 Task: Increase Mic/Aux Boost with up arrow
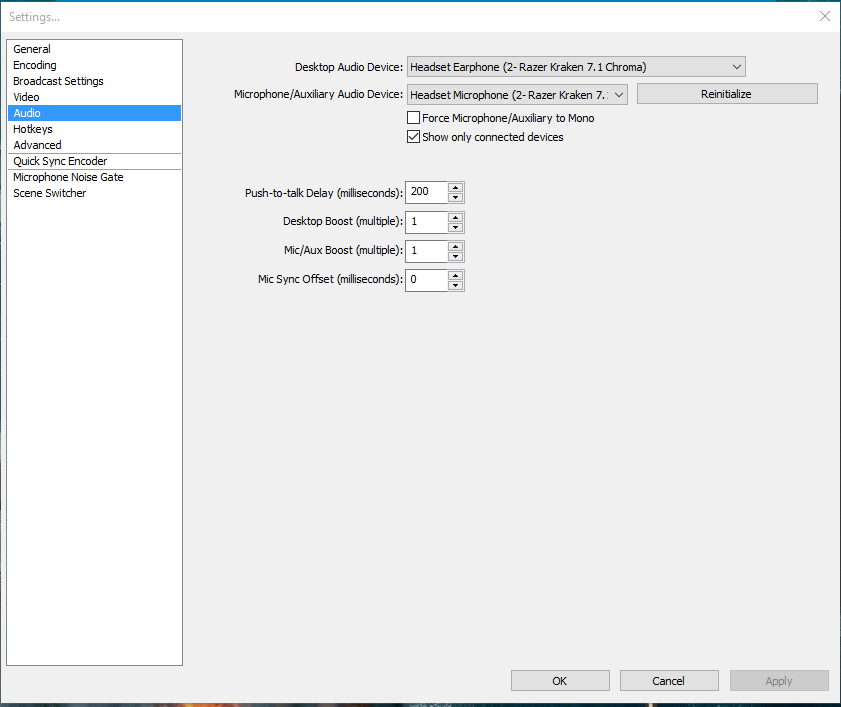pyautogui.click(x=456, y=246)
